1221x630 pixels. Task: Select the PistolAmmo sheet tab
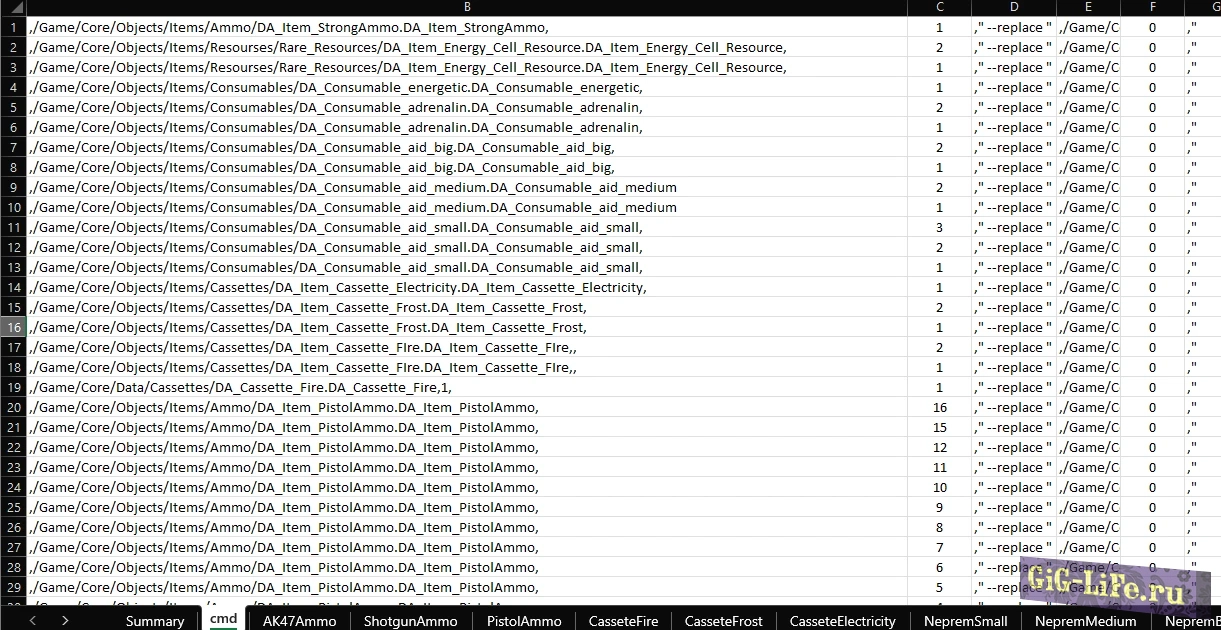click(524, 621)
